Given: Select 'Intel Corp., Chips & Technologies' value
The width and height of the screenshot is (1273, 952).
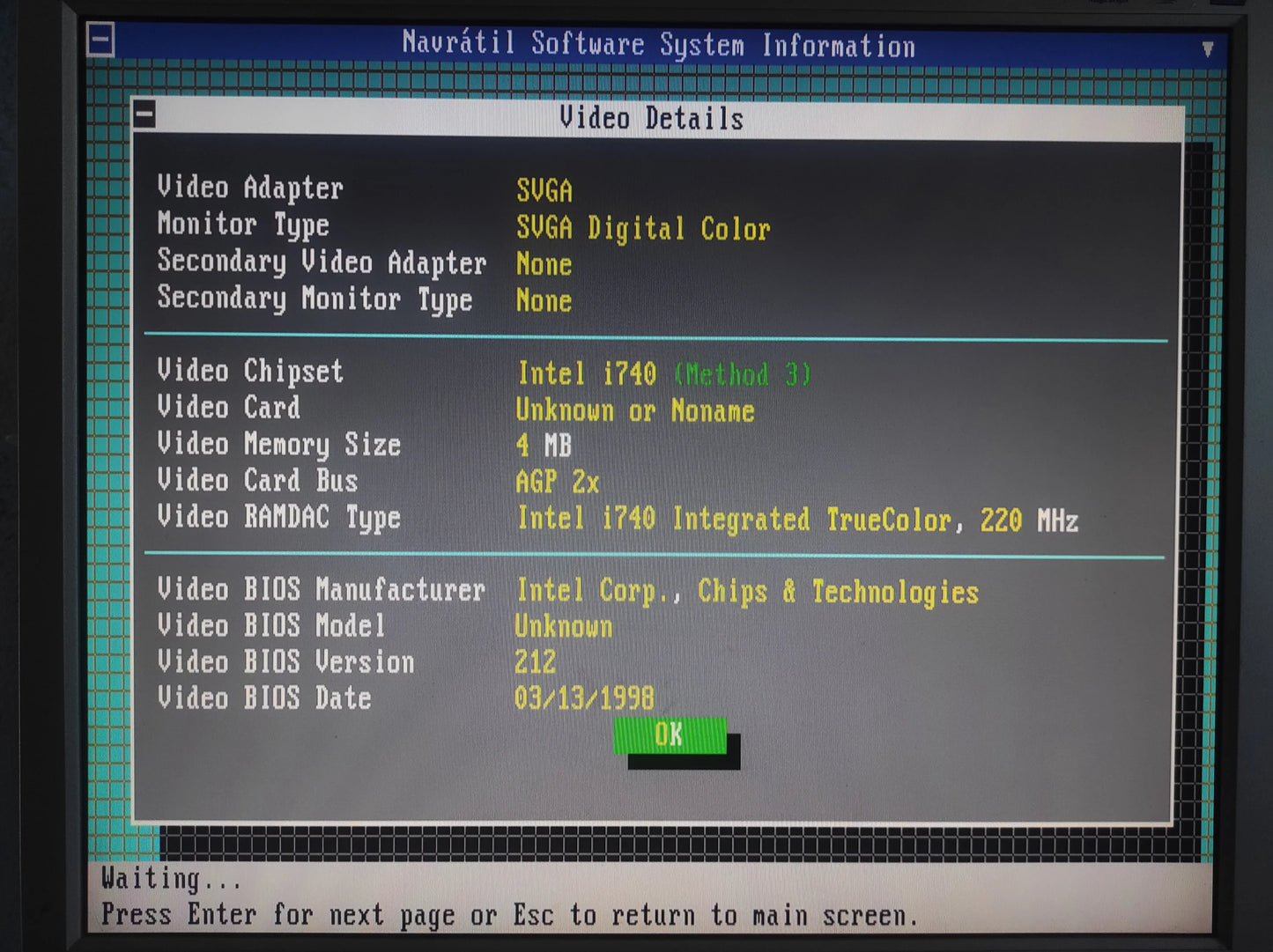Looking at the screenshot, I should click(748, 592).
